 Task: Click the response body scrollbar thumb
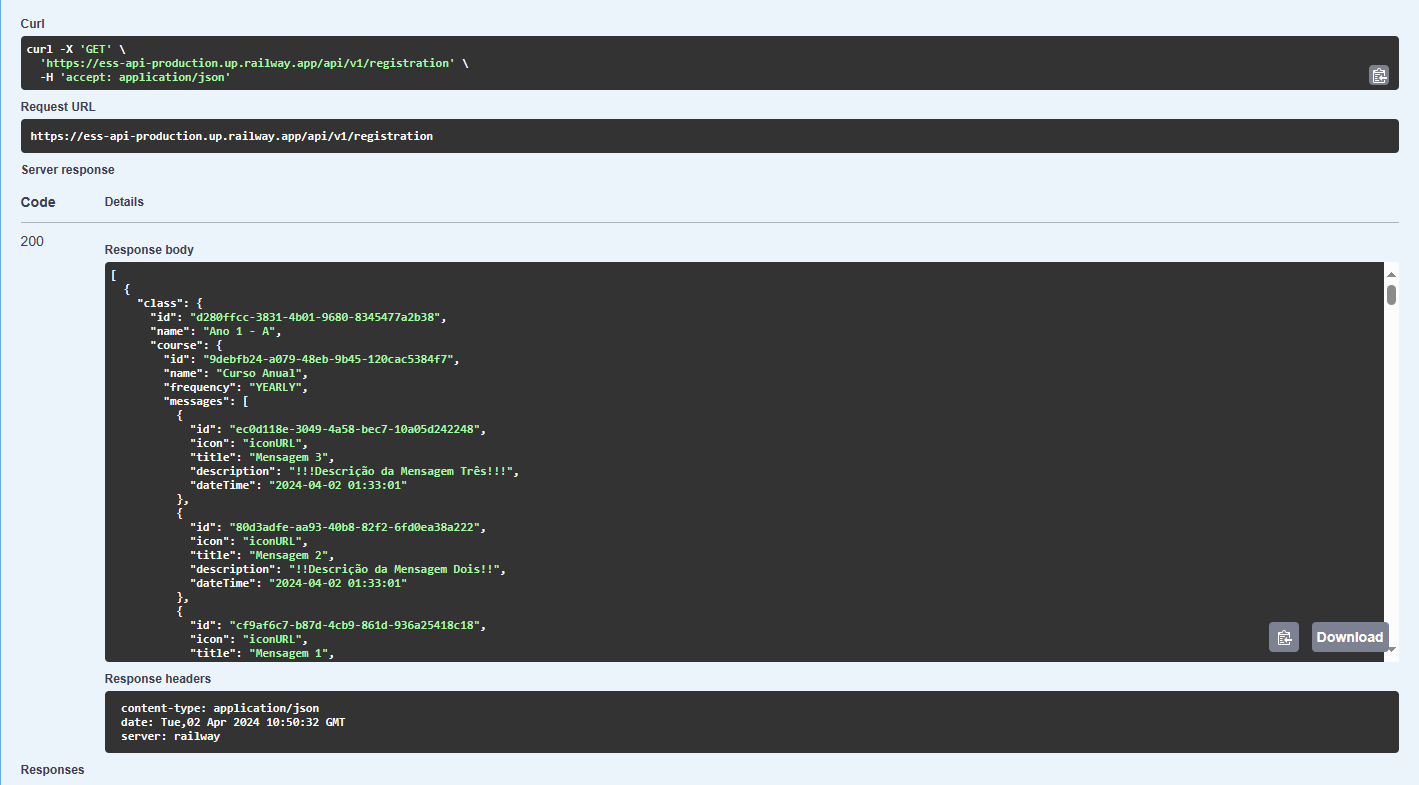tap(1391, 294)
